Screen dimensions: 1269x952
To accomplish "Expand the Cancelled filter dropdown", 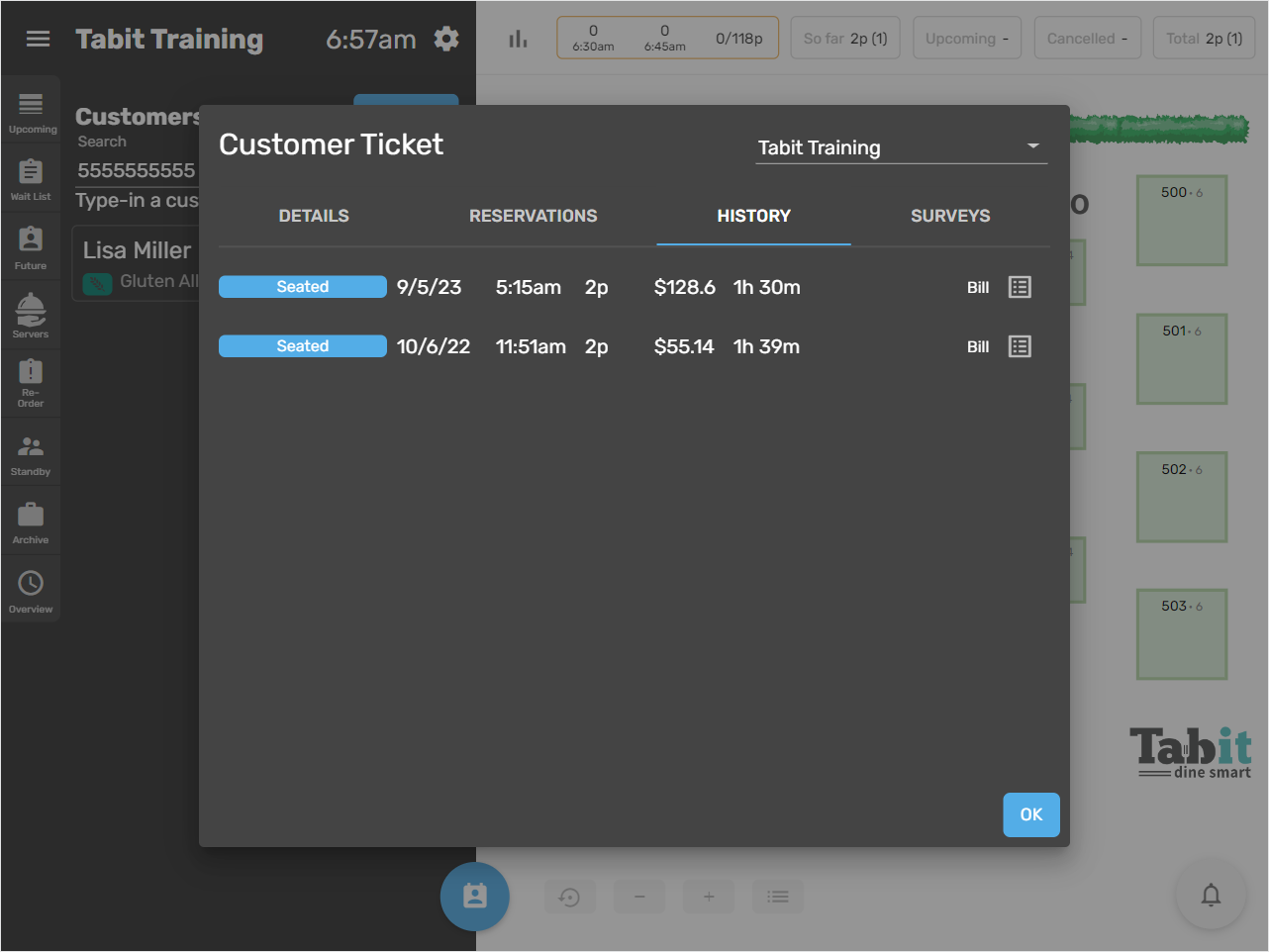I will pos(1088,38).
